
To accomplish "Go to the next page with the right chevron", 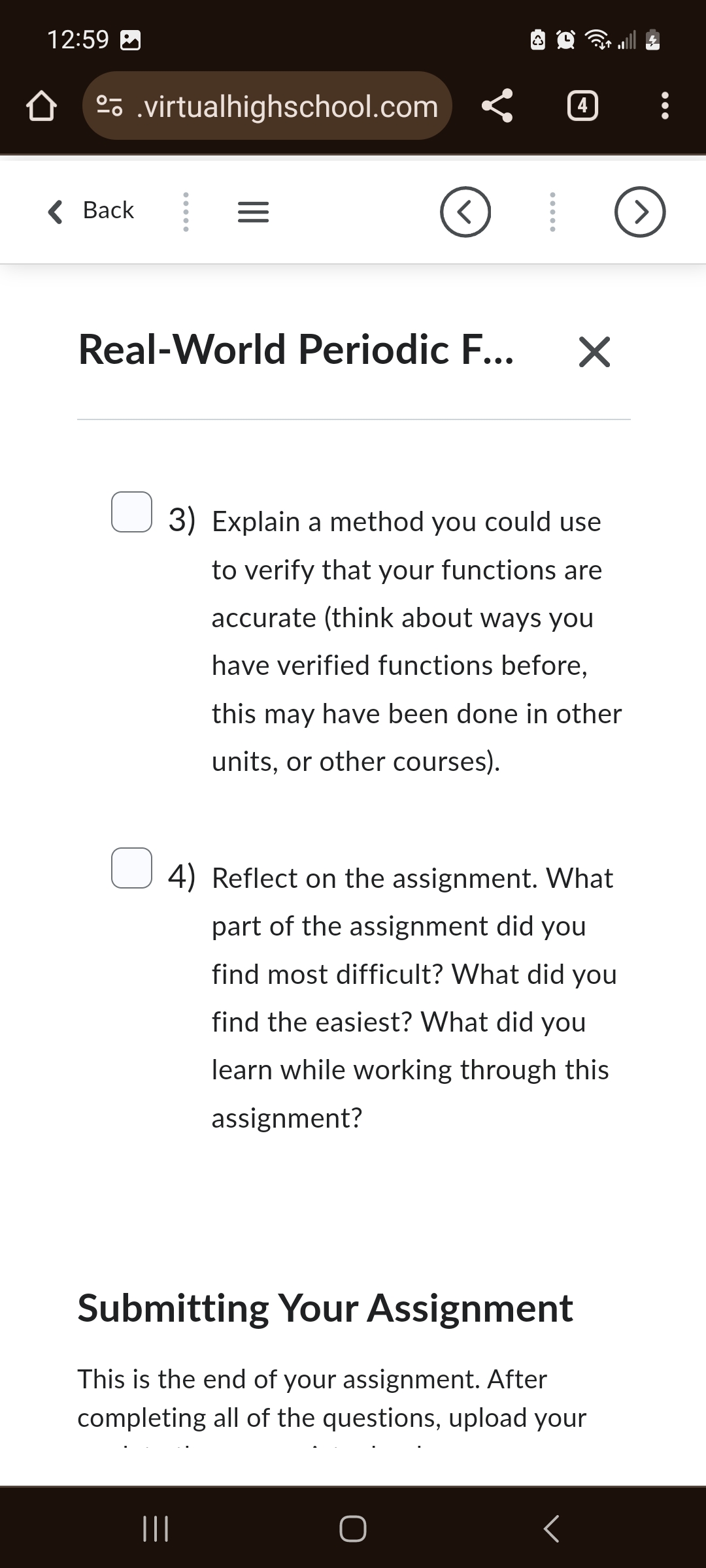I will pos(639,211).
